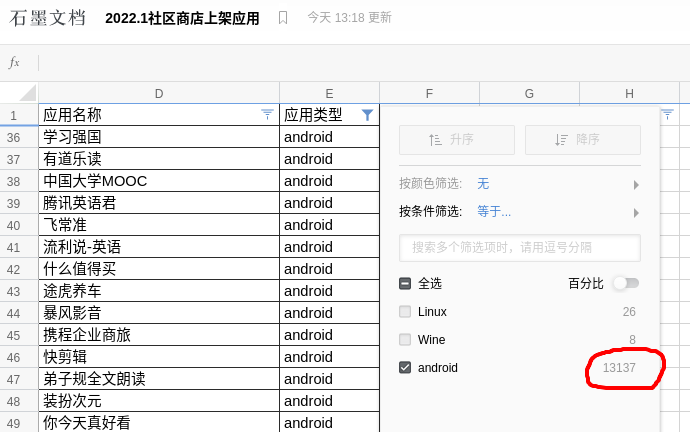Screen dimensions: 690x432
Task: Click the filter search input field
Action: (x=520, y=248)
